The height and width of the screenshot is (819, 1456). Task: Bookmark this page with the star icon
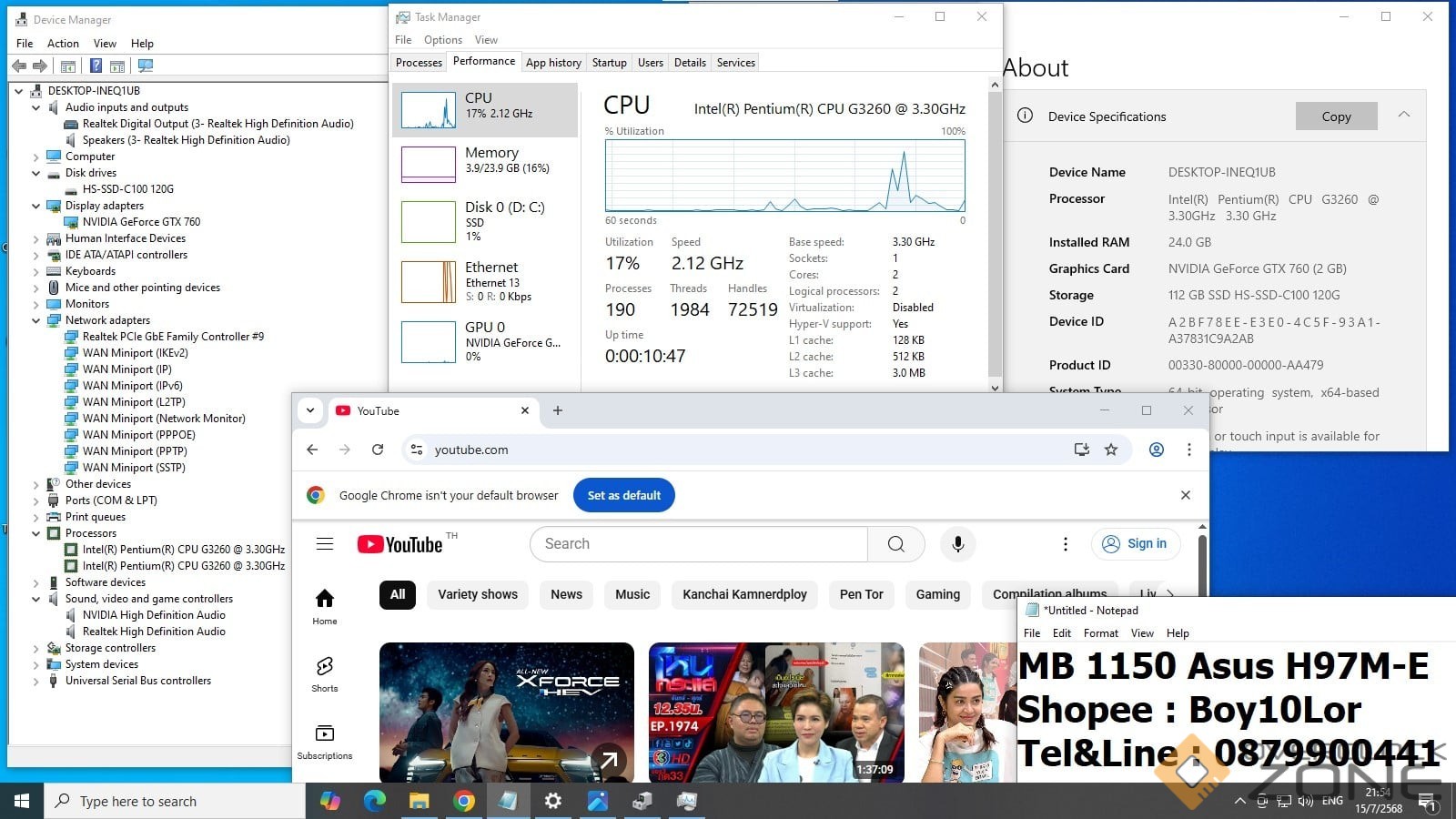coord(1111,450)
